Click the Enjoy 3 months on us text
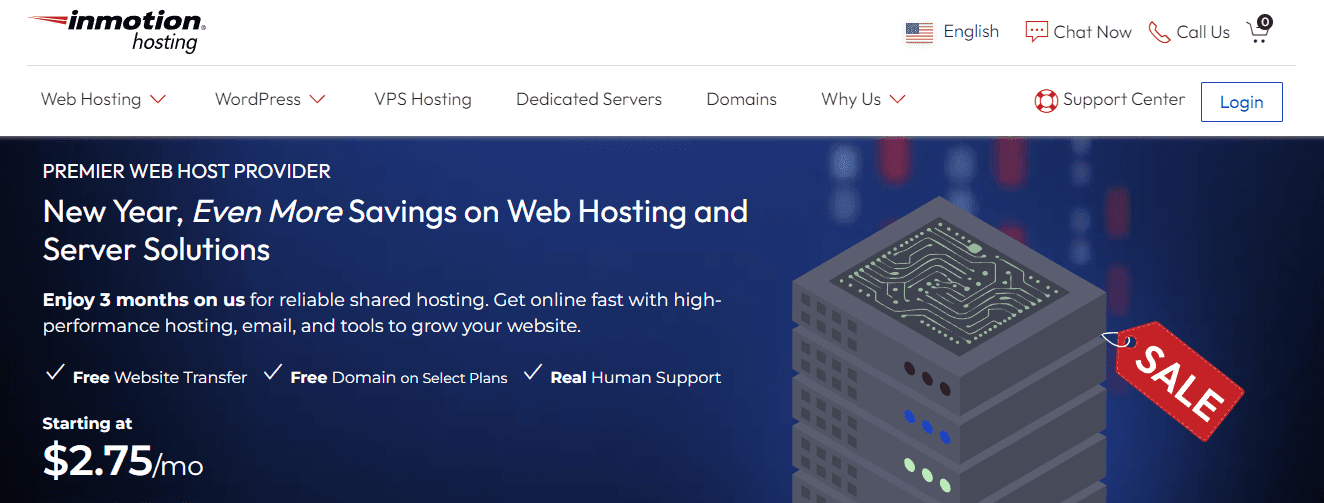1324x503 pixels. coord(145,300)
